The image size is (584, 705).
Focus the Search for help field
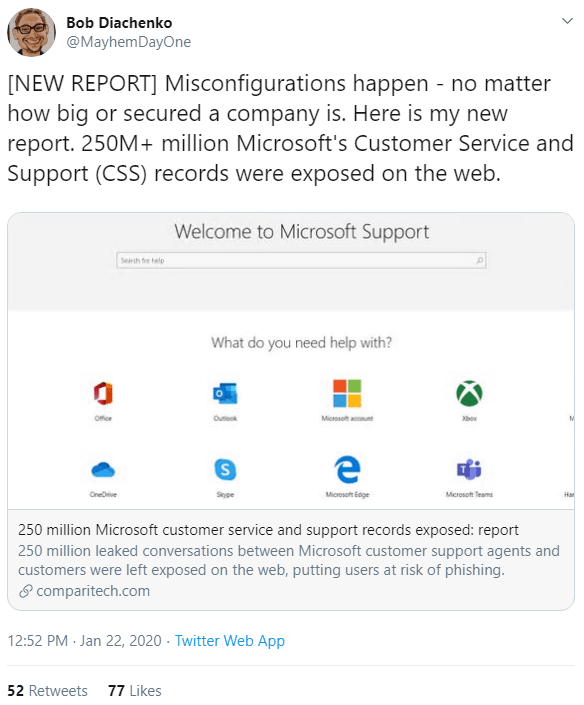pyautogui.click(x=301, y=260)
